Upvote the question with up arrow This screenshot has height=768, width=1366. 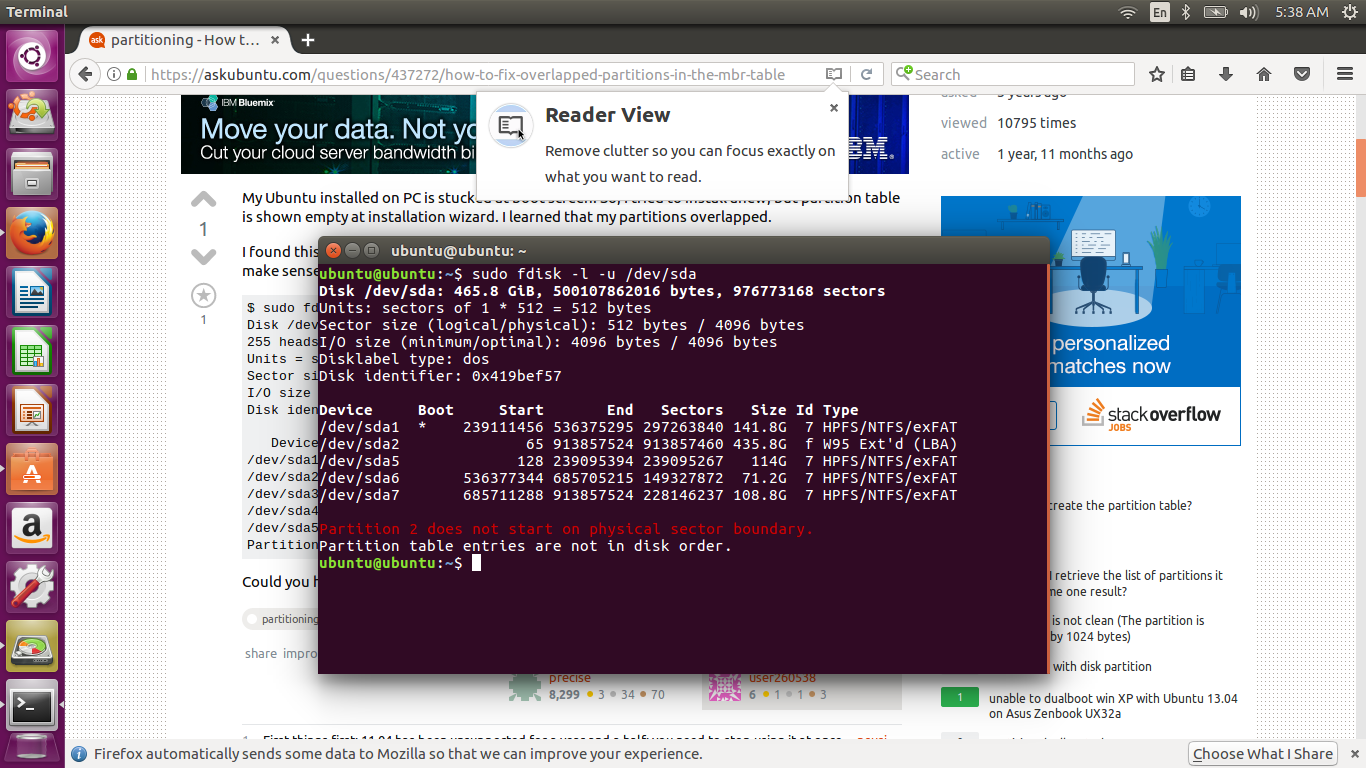(x=203, y=199)
